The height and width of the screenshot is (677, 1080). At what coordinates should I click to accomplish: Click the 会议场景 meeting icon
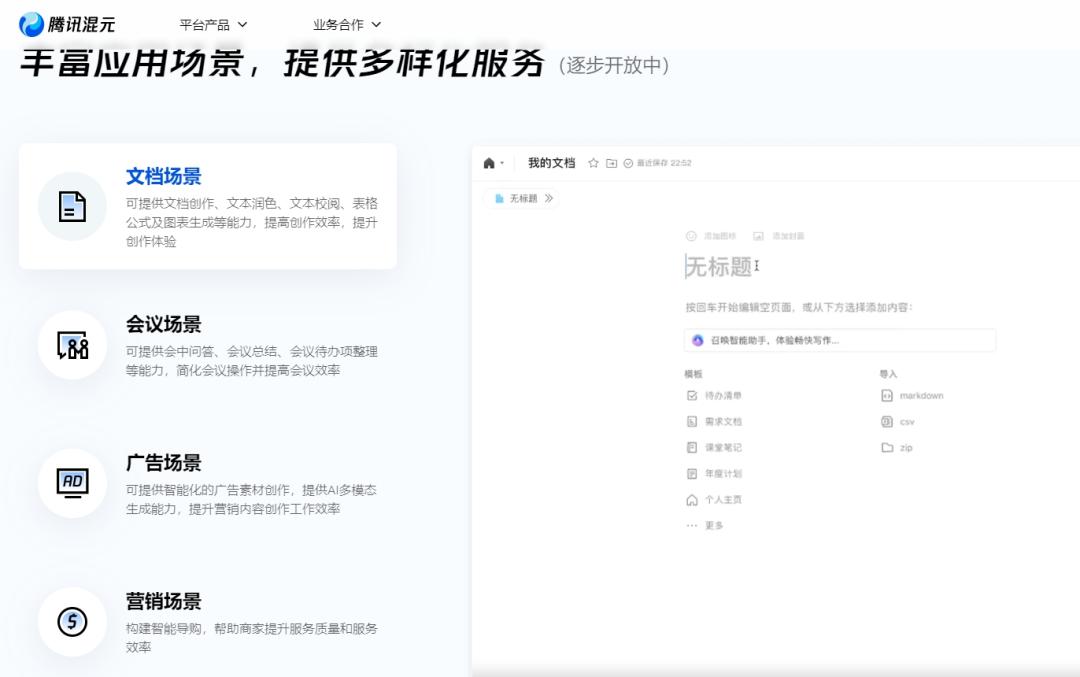(71, 346)
